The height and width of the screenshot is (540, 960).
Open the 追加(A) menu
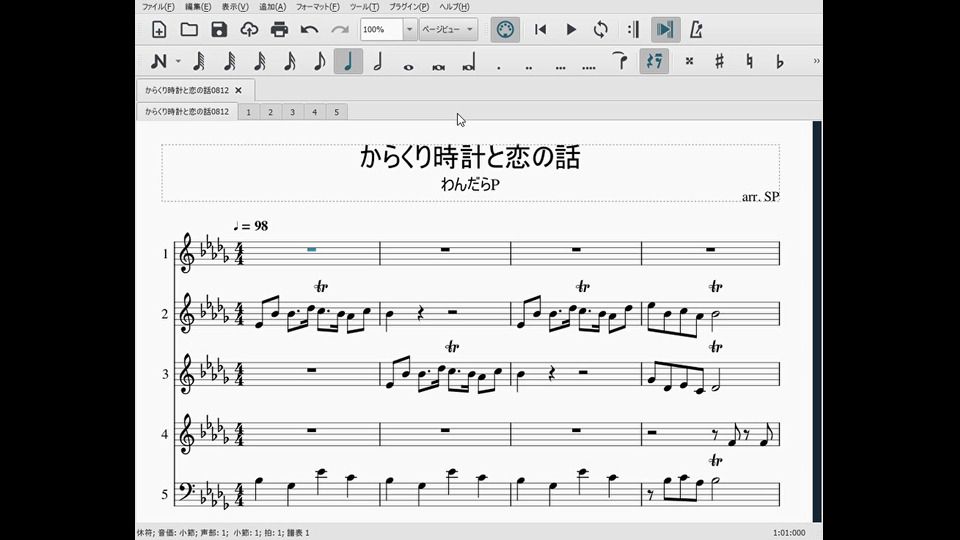tap(272, 7)
